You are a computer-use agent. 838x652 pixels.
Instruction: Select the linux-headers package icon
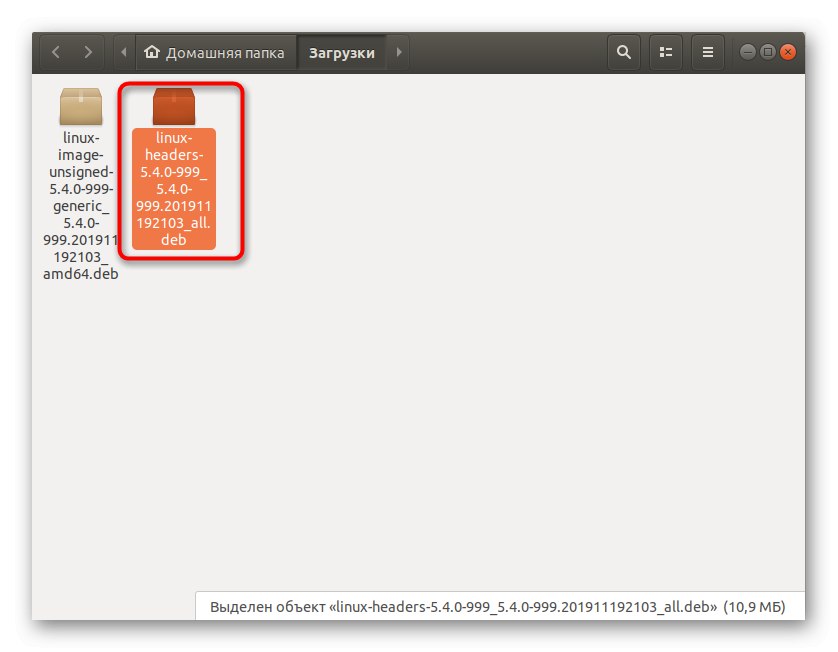(x=174, y=106)
